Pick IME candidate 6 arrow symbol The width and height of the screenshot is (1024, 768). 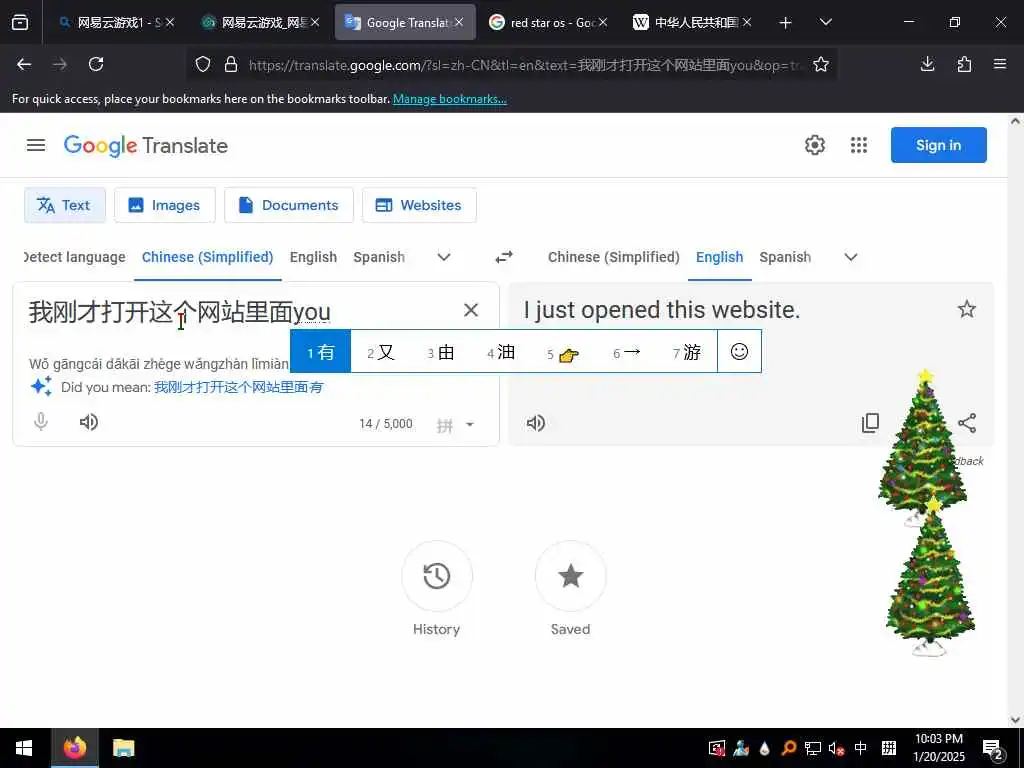626,352
